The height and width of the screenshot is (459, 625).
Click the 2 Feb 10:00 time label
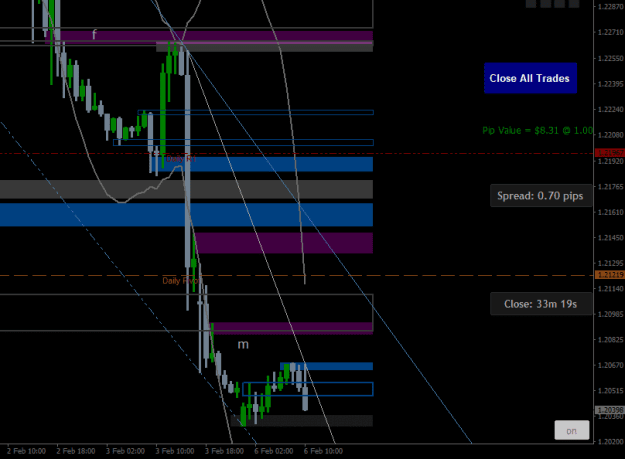coord(26,451)
